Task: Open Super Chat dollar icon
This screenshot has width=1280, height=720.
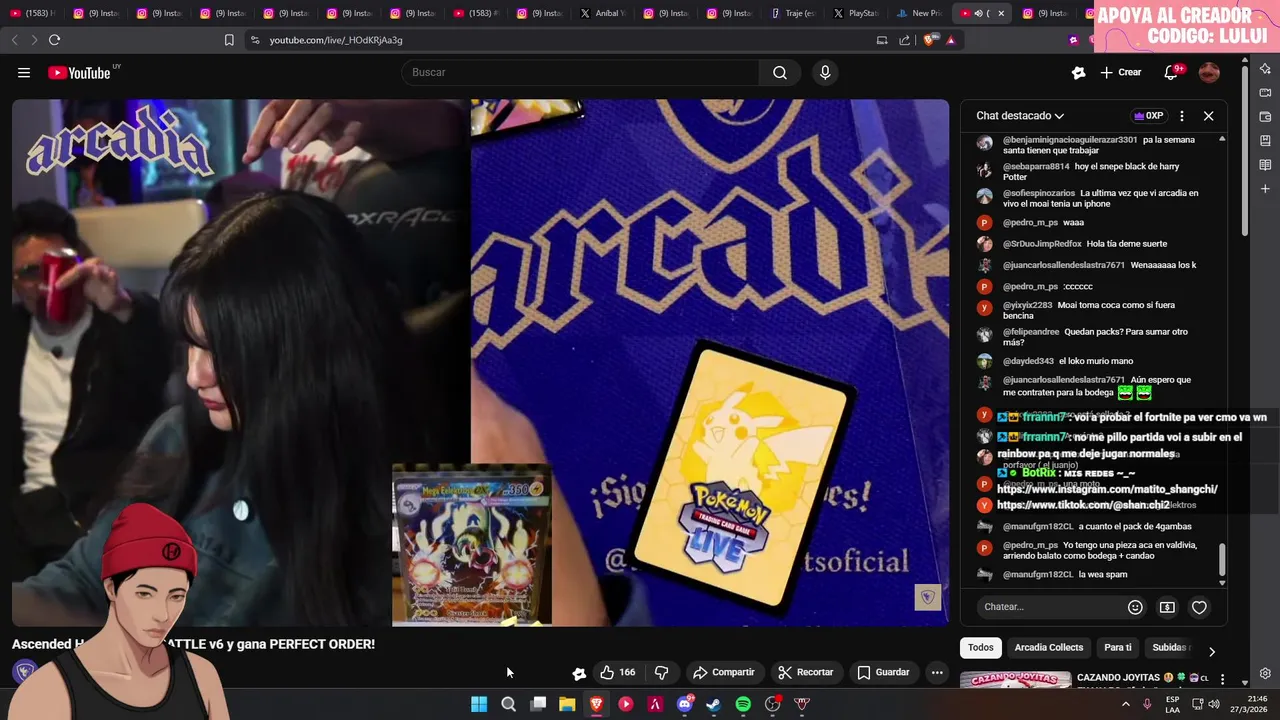Action: [x=1167, y=607]
